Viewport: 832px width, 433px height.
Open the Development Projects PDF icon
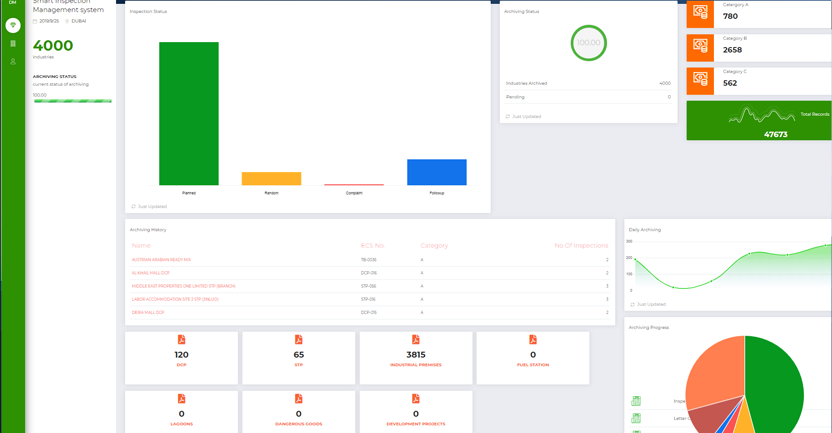pyautogui.click(x=415, y=399)
